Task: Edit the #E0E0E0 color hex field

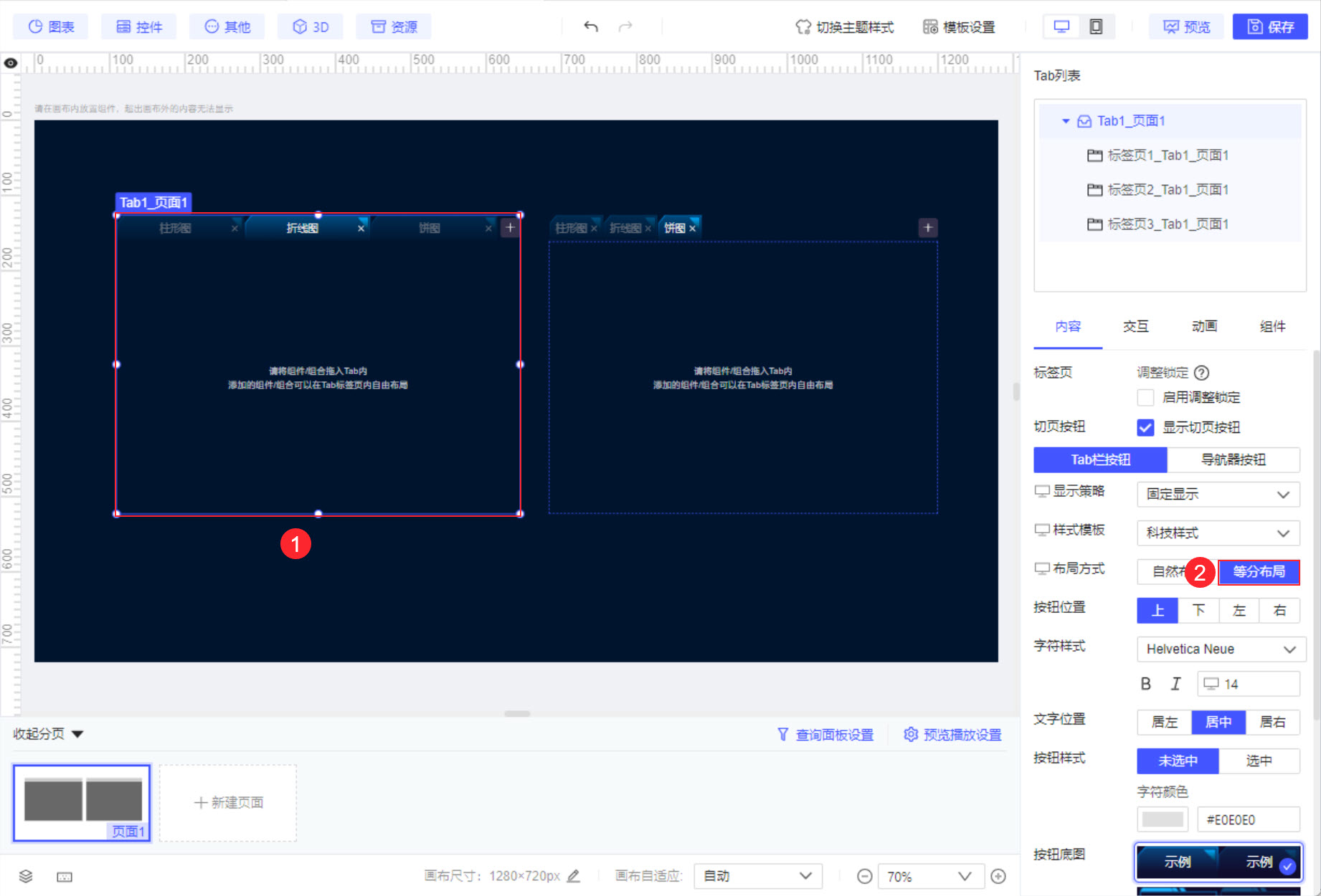Action: coord(1249,819)
